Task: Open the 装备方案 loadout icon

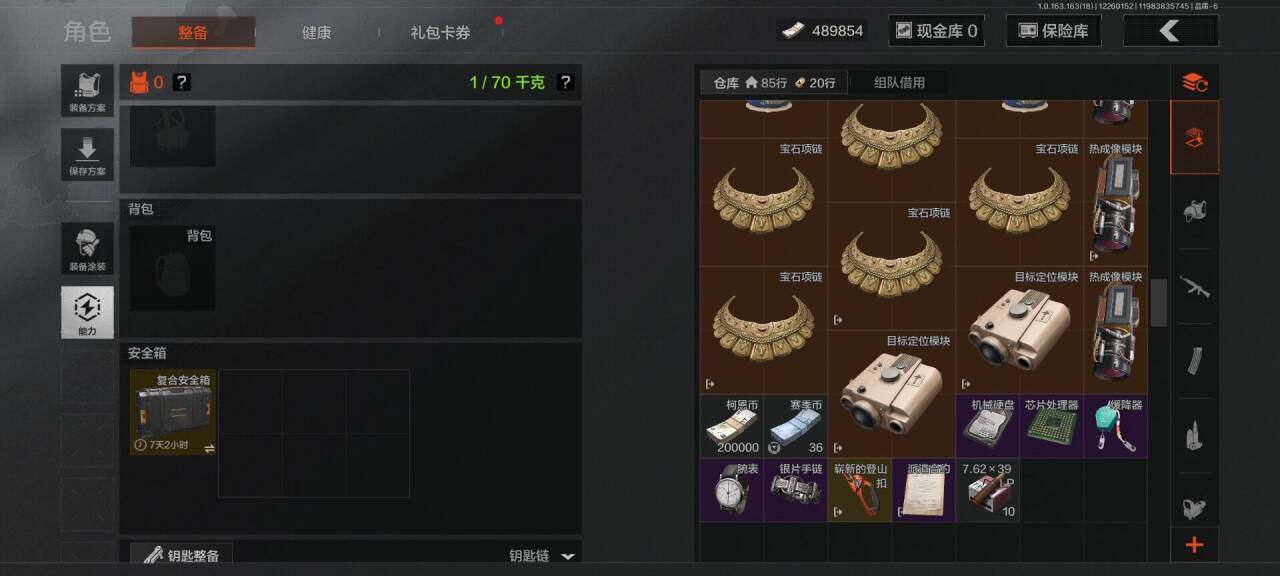Action: coord(87,91)
